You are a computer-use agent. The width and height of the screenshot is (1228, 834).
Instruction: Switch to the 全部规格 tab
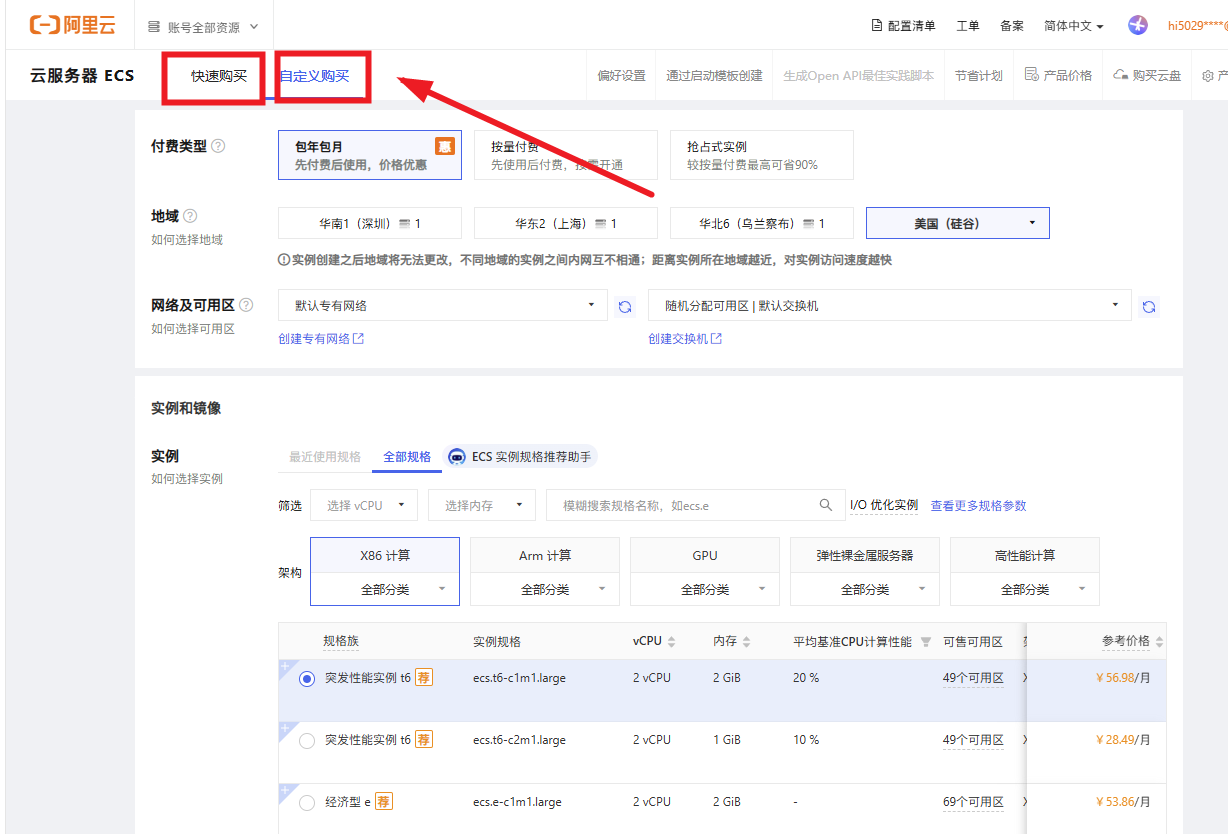[x=407, y=457]
